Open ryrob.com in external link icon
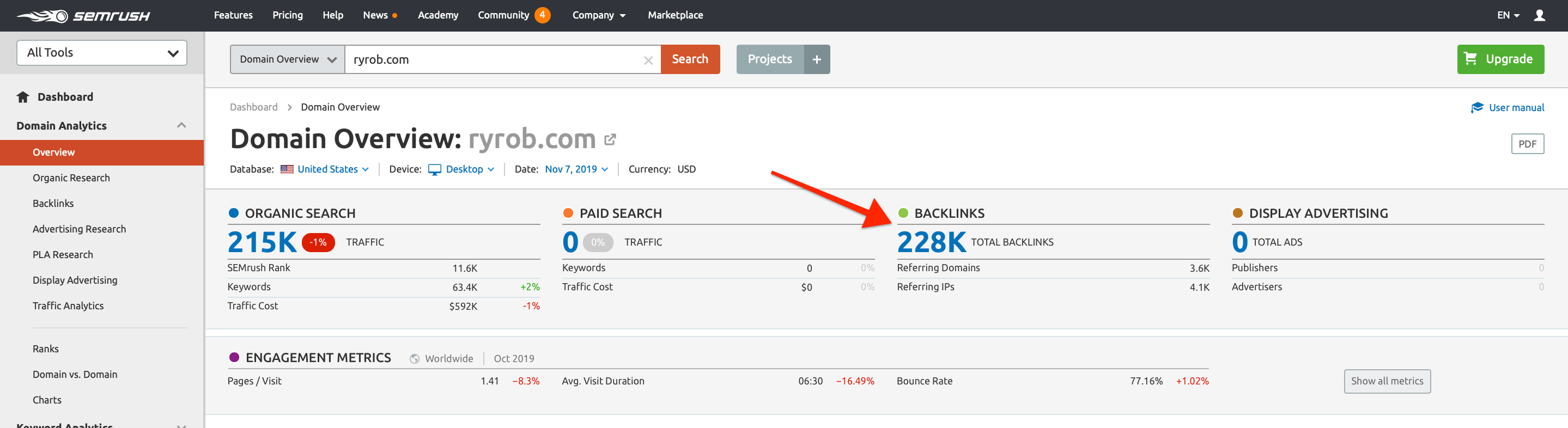The height and width of the screenshot is (428, 1568). tap(610, 140)
